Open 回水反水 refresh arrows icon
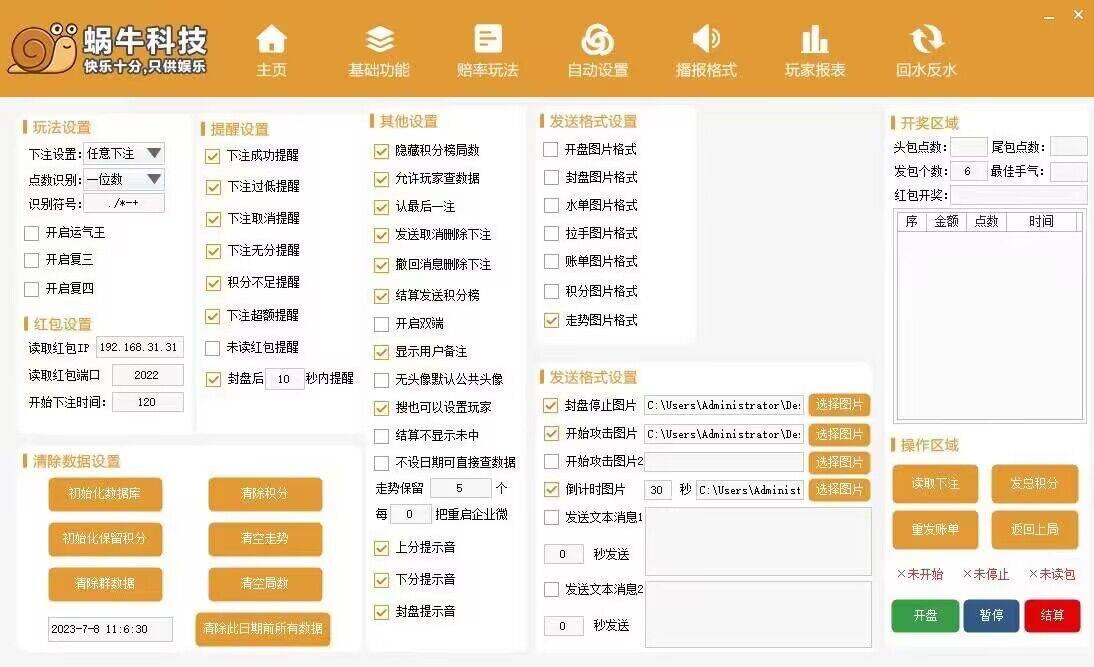 [926, 39]
